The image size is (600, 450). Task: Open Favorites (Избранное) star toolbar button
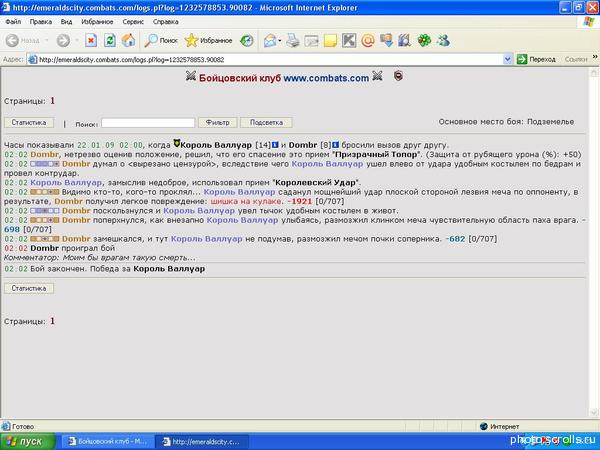[x=209, y=40]
